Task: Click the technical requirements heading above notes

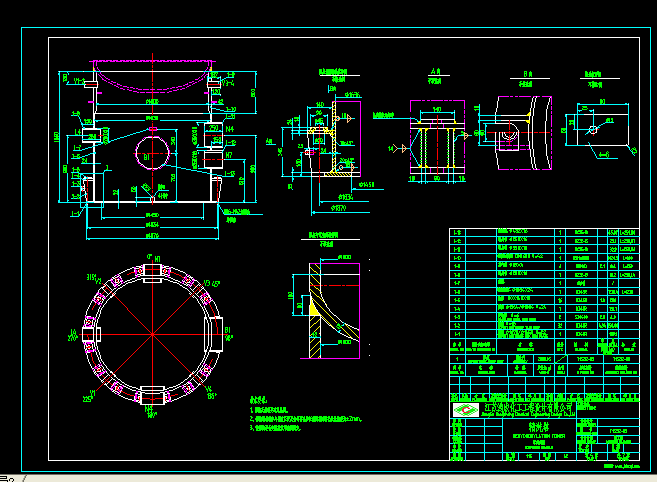Action: (259, 400)
